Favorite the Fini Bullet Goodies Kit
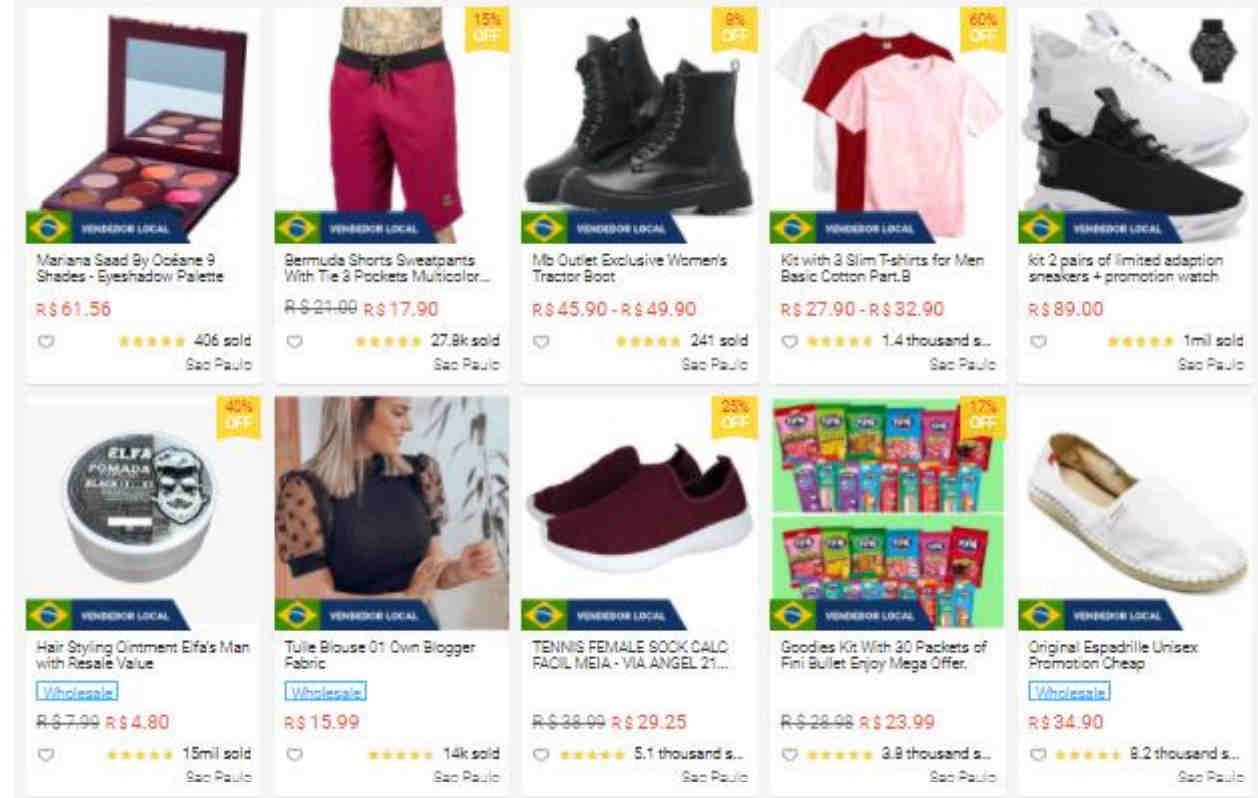The width and height of the screenshot is (1258, 798). tap(790, 754)
